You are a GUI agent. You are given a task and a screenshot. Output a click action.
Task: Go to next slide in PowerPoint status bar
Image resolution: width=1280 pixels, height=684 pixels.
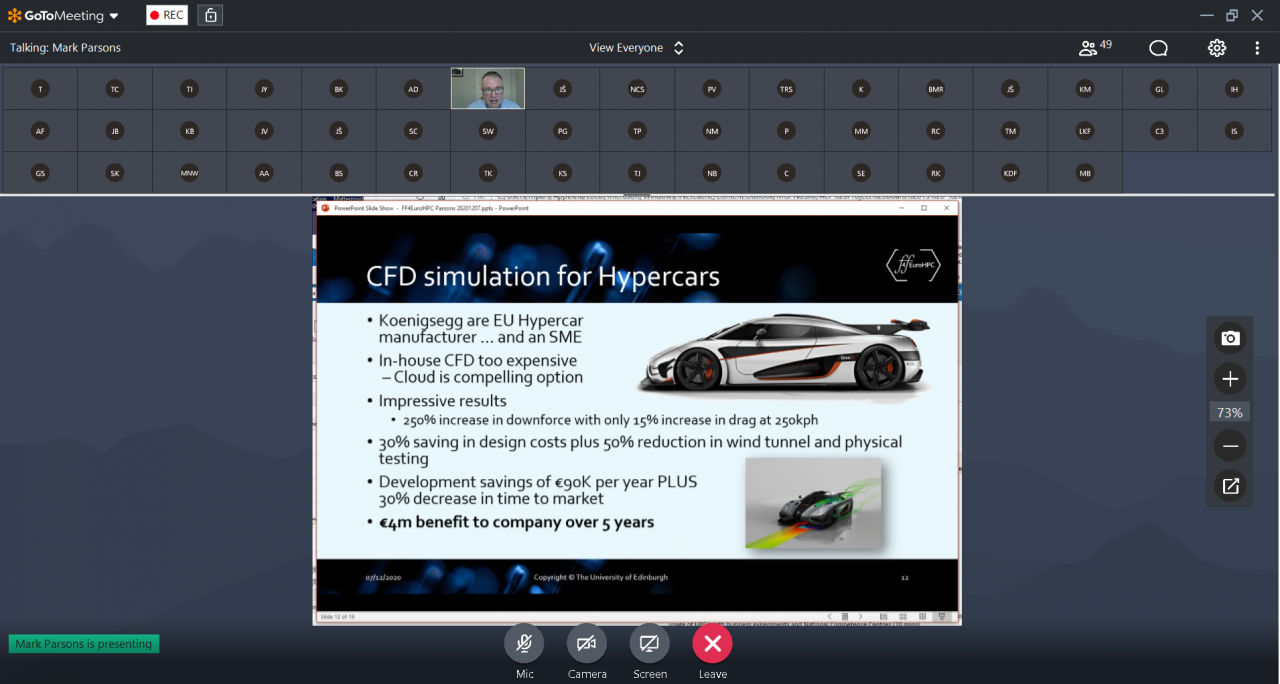pos(861,617)
